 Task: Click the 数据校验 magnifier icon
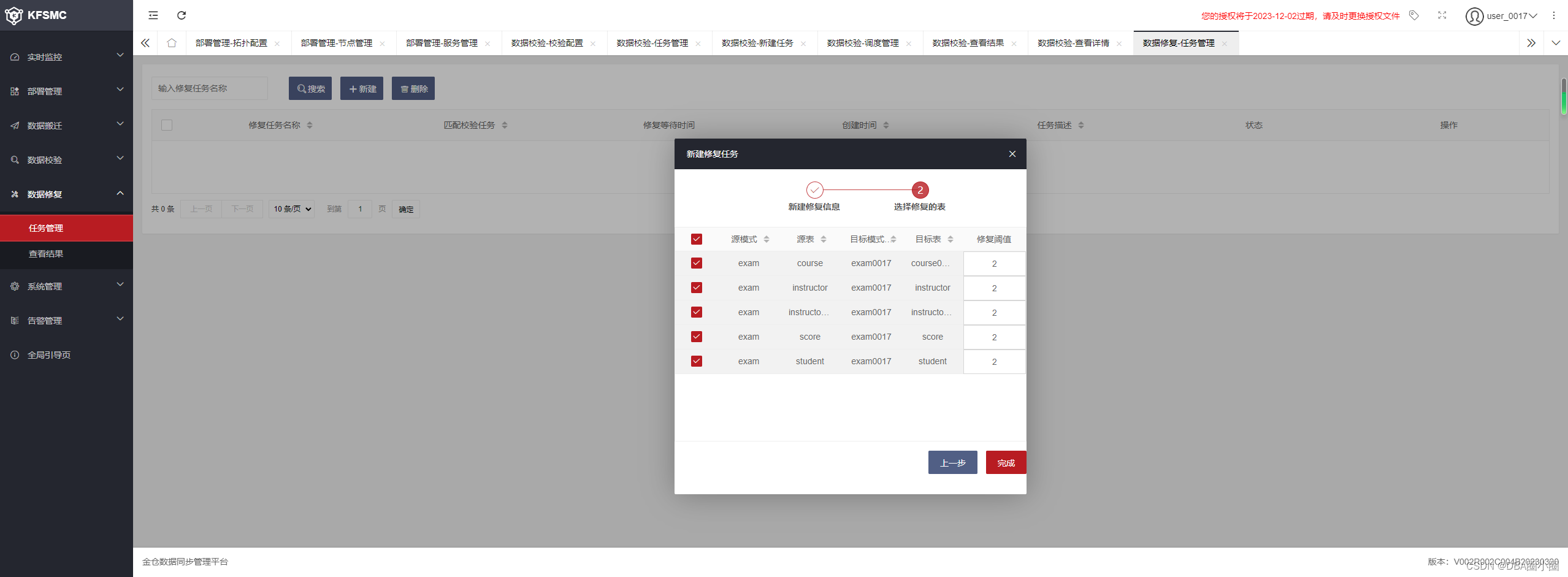pyautogui.click(x=15, y=160)
